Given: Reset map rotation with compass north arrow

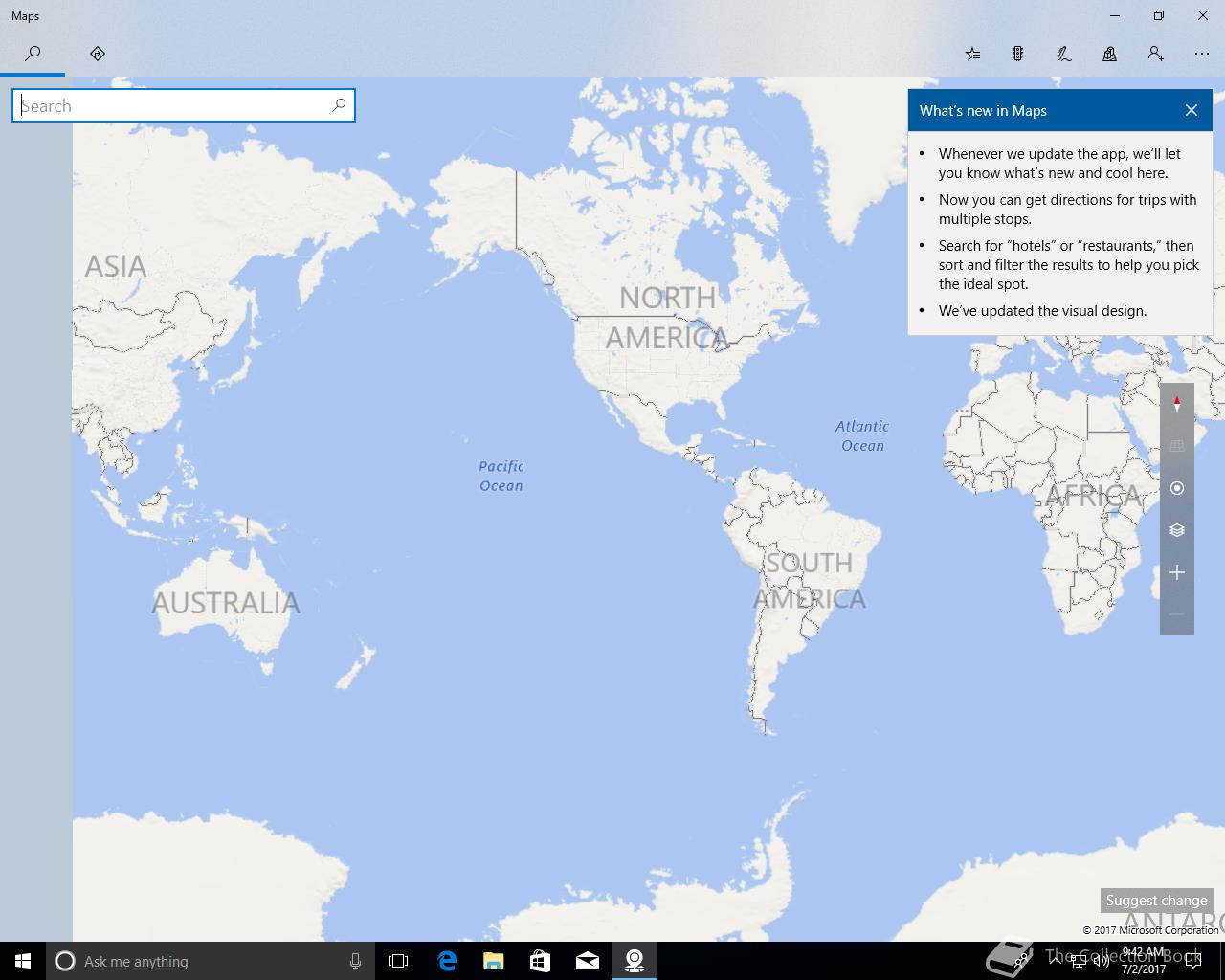Looking at the screenshot, I should [x=1177, y=404].
